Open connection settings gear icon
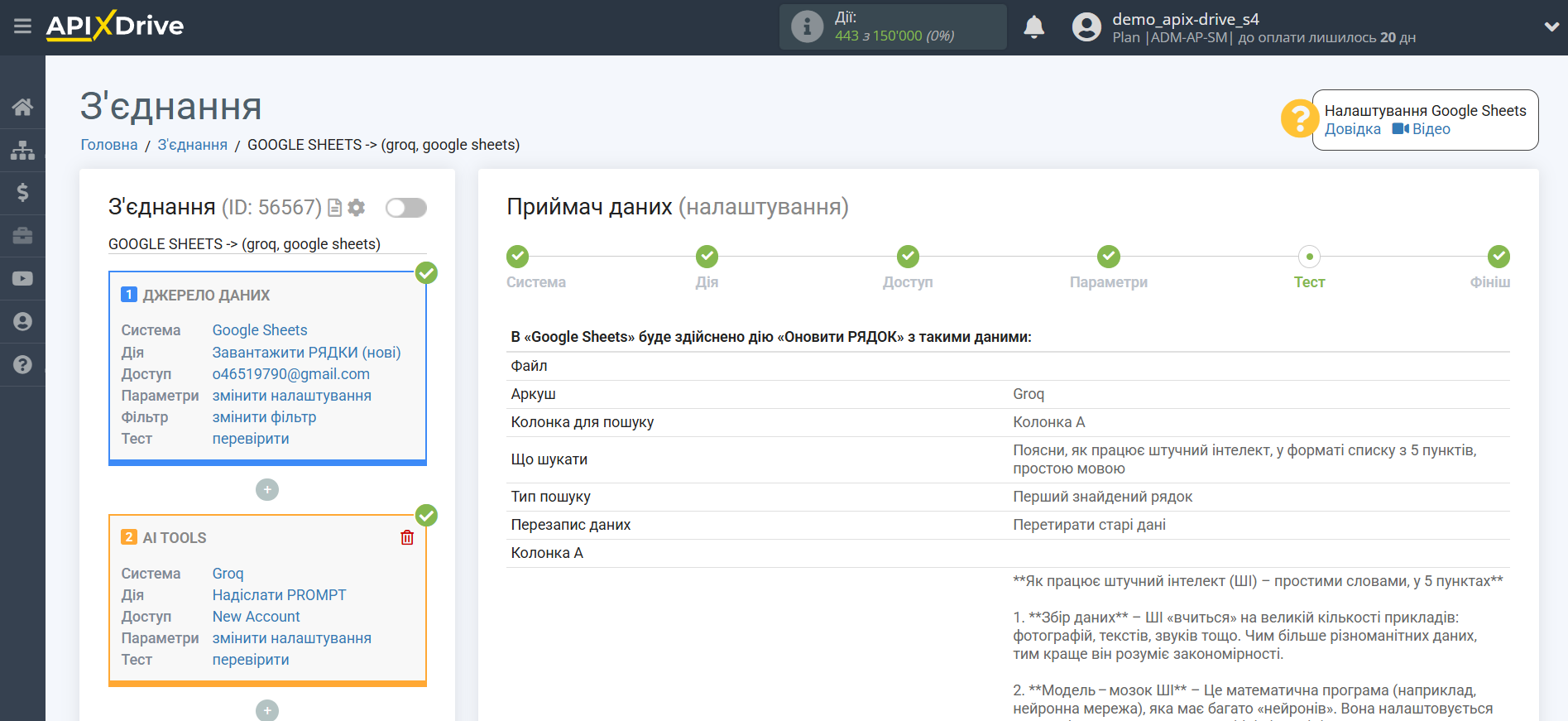 (357, 208)
